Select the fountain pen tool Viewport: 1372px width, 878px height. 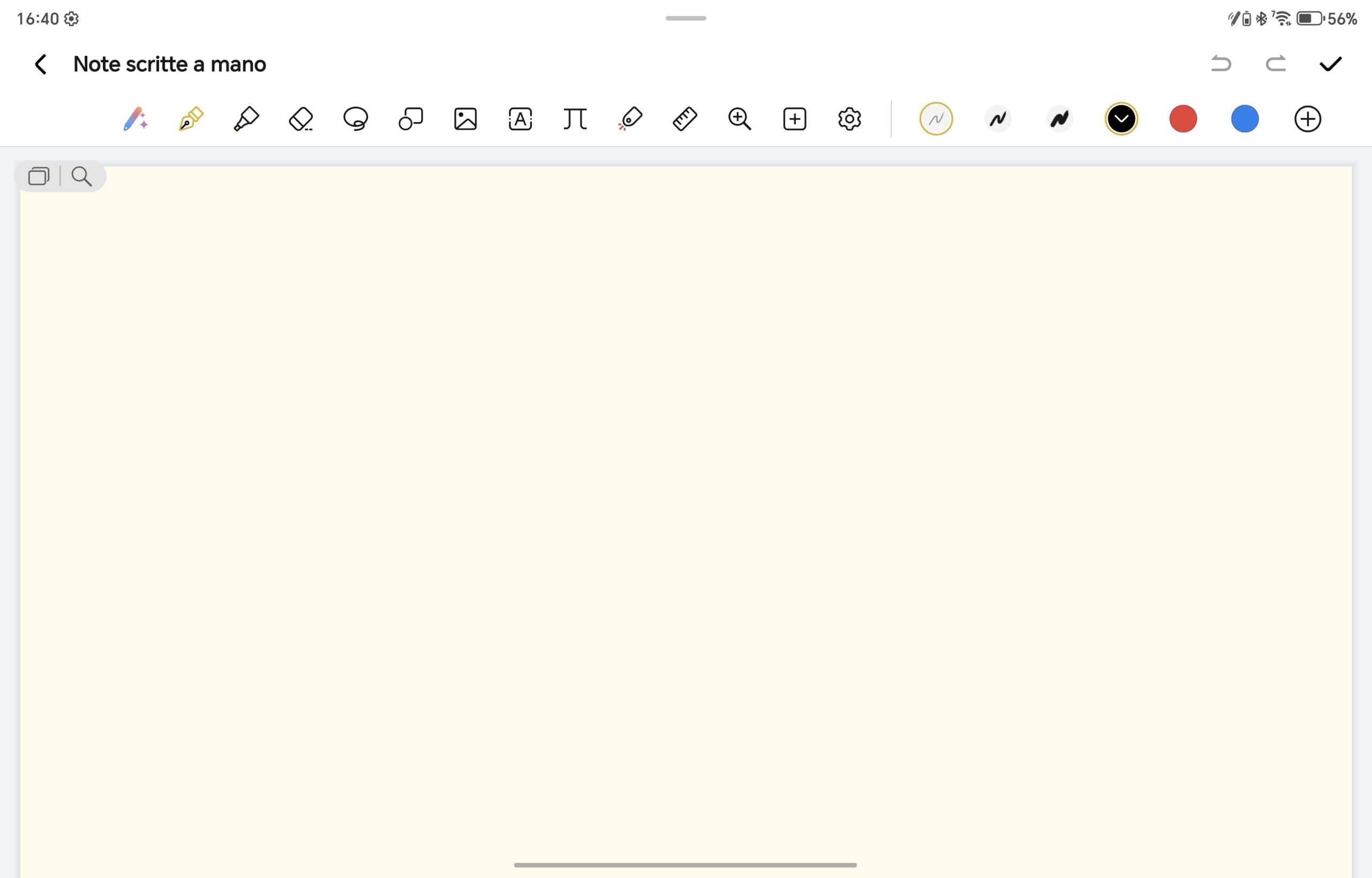tap(191, 119)
